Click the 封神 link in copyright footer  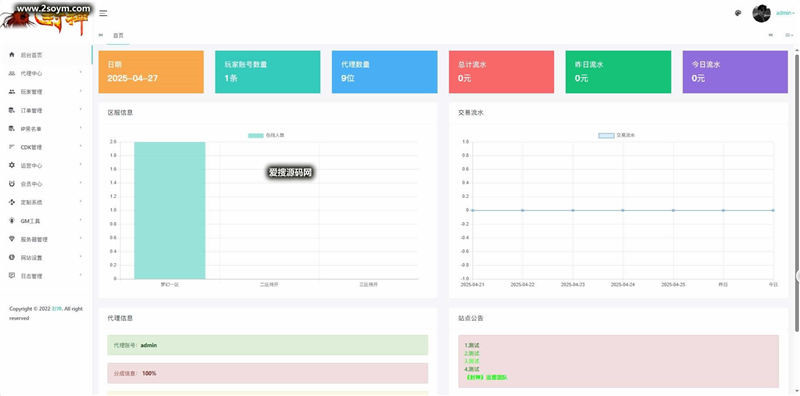point(56,309)
